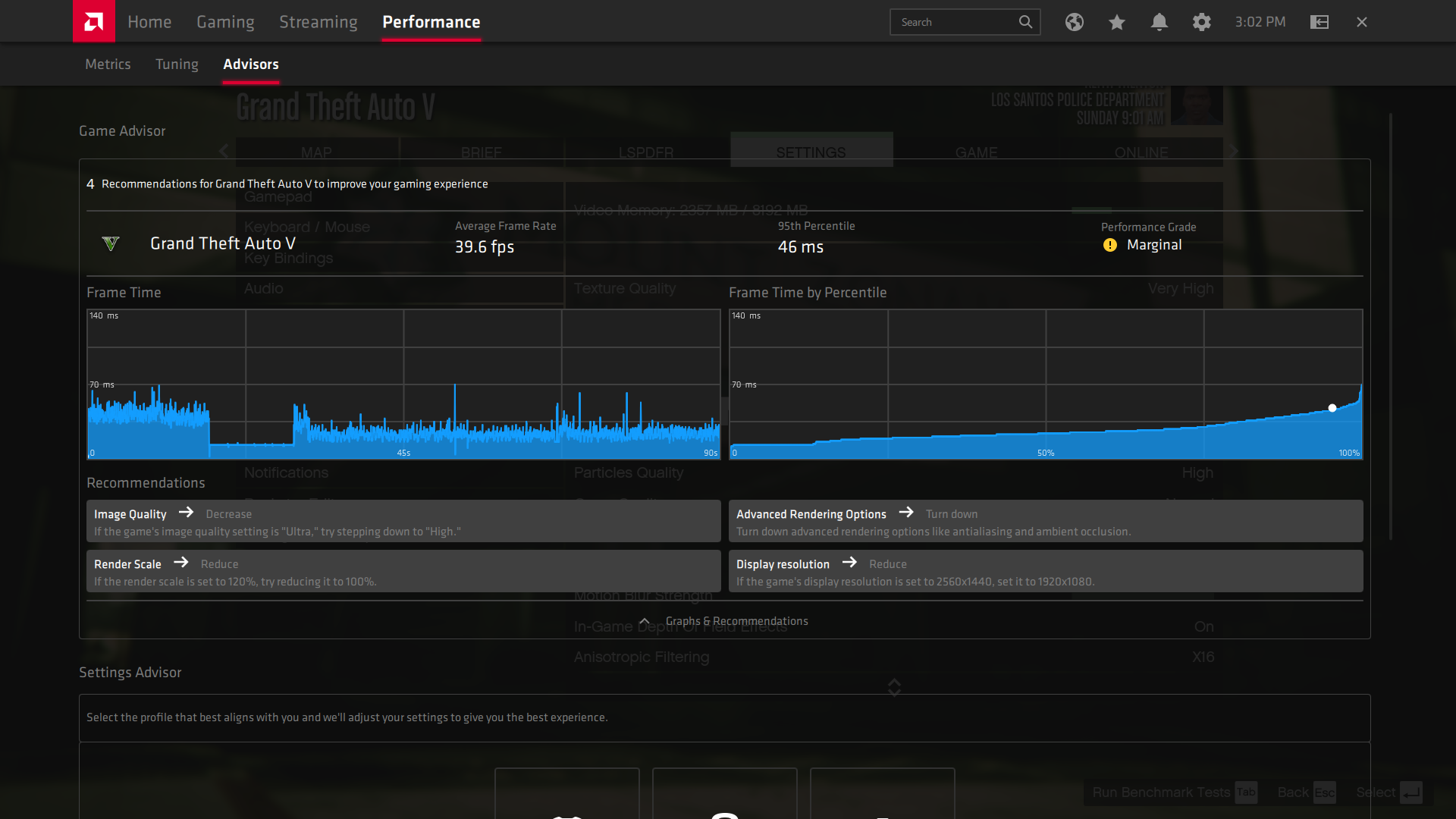Click the Grand Theft Auto V game icon

[x=111, y=243]
